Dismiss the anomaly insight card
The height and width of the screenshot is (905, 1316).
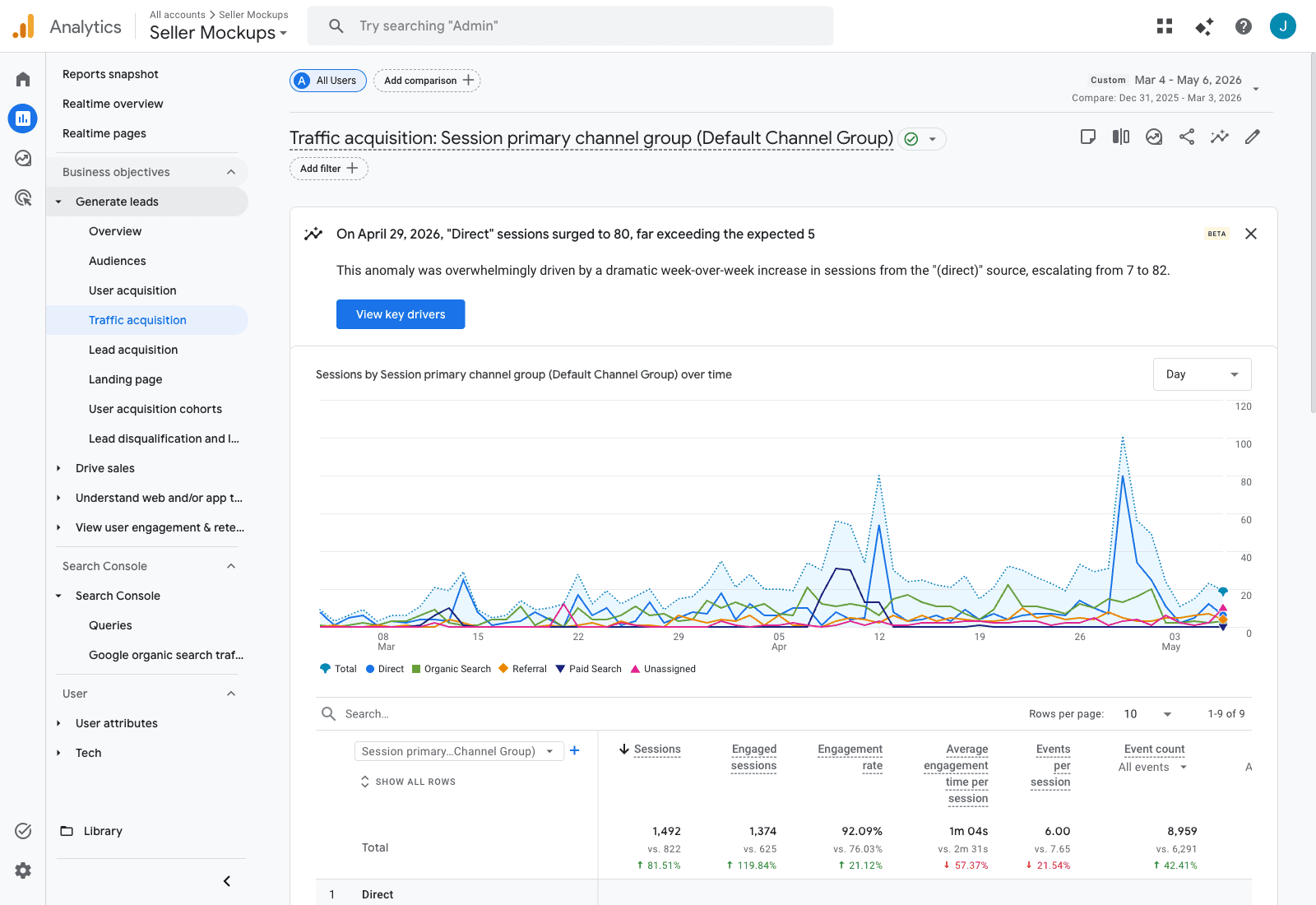point(1251,234)
